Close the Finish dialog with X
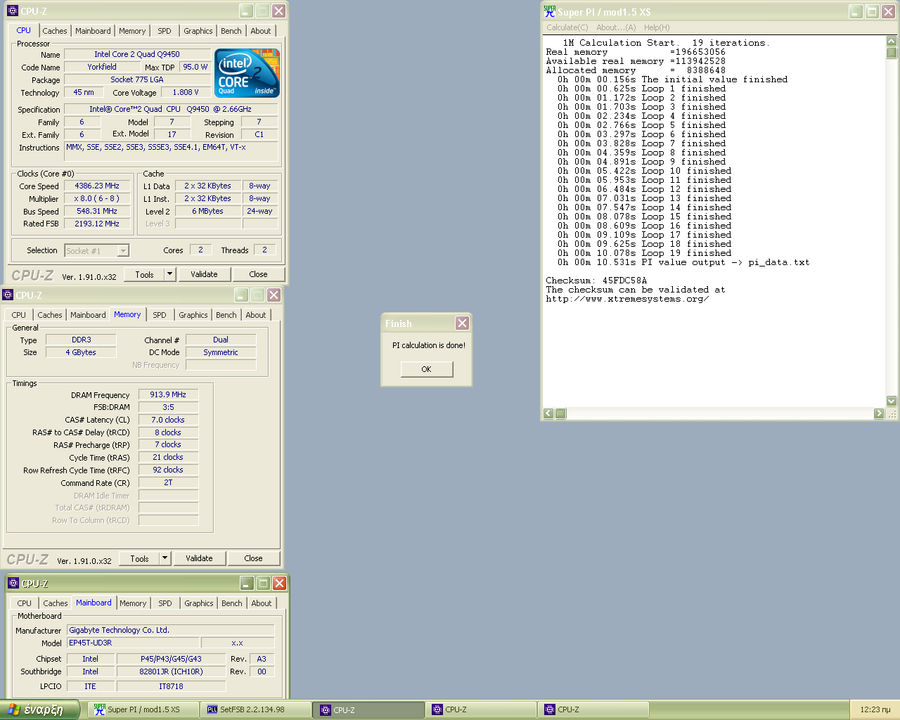This screenshot has width=900, height=720. pyautogui.click(x=462, y=323)
